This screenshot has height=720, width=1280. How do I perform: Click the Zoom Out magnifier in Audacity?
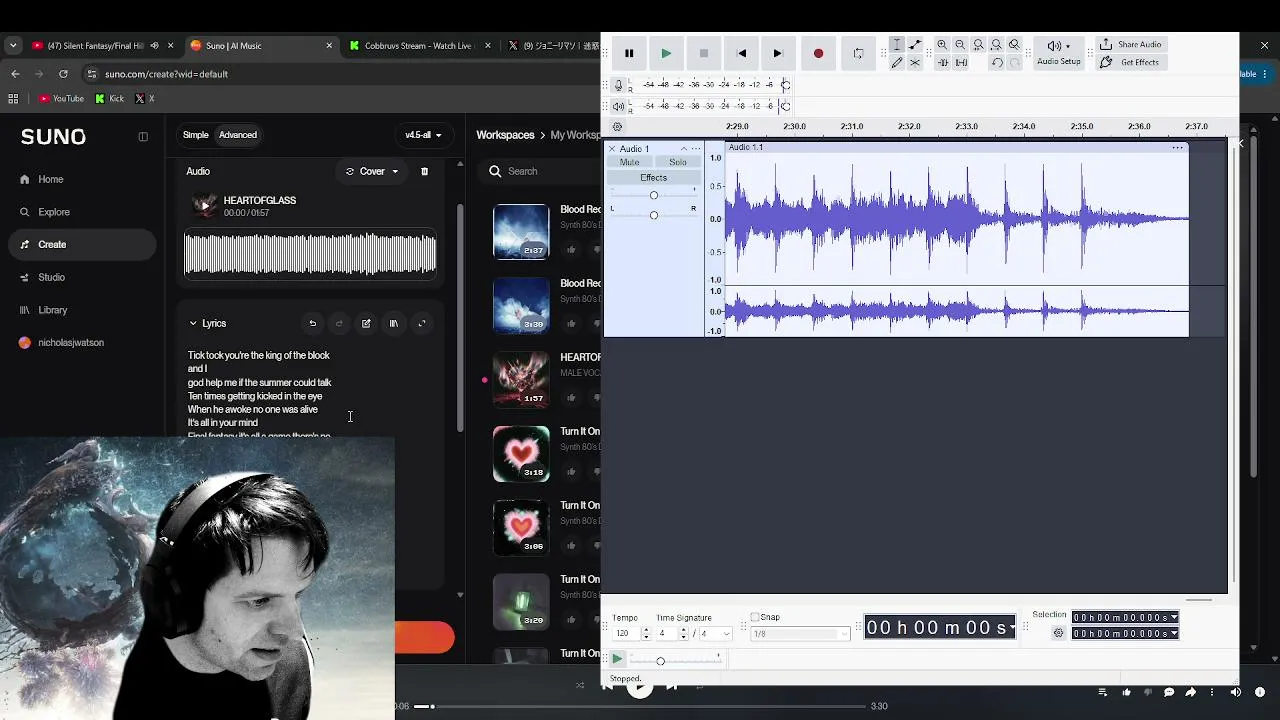click(x=960, y=45)
